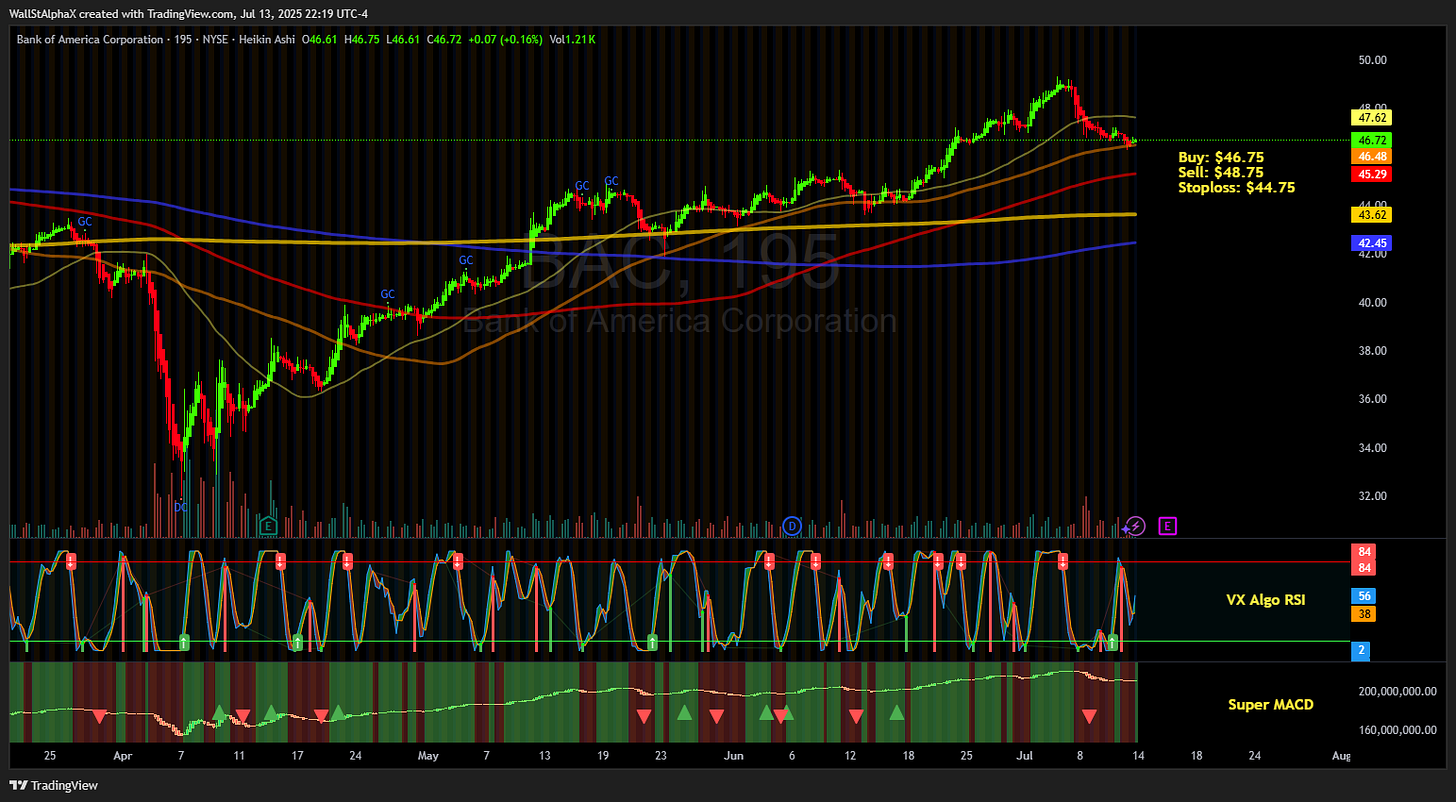
Task: Click the red 45.29 price label
Action: [x=1369, y=174]
